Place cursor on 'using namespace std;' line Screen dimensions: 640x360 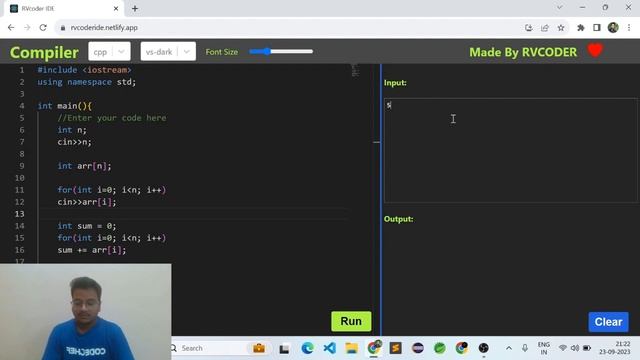click(87, 82)
